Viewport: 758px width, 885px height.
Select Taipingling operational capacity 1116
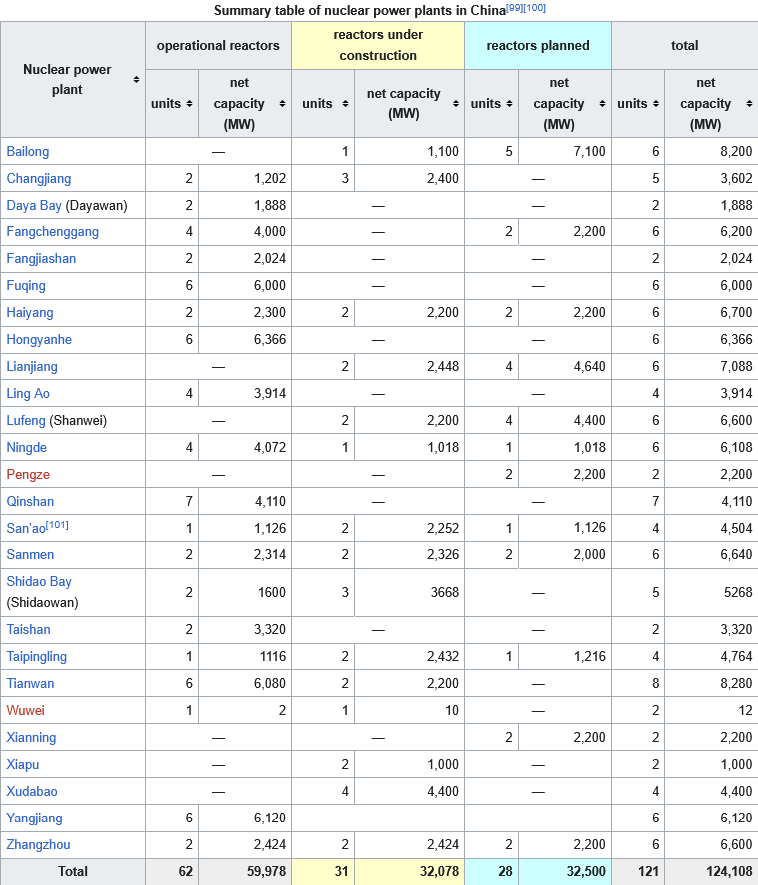pyautogui.click(x=272, y=656)
